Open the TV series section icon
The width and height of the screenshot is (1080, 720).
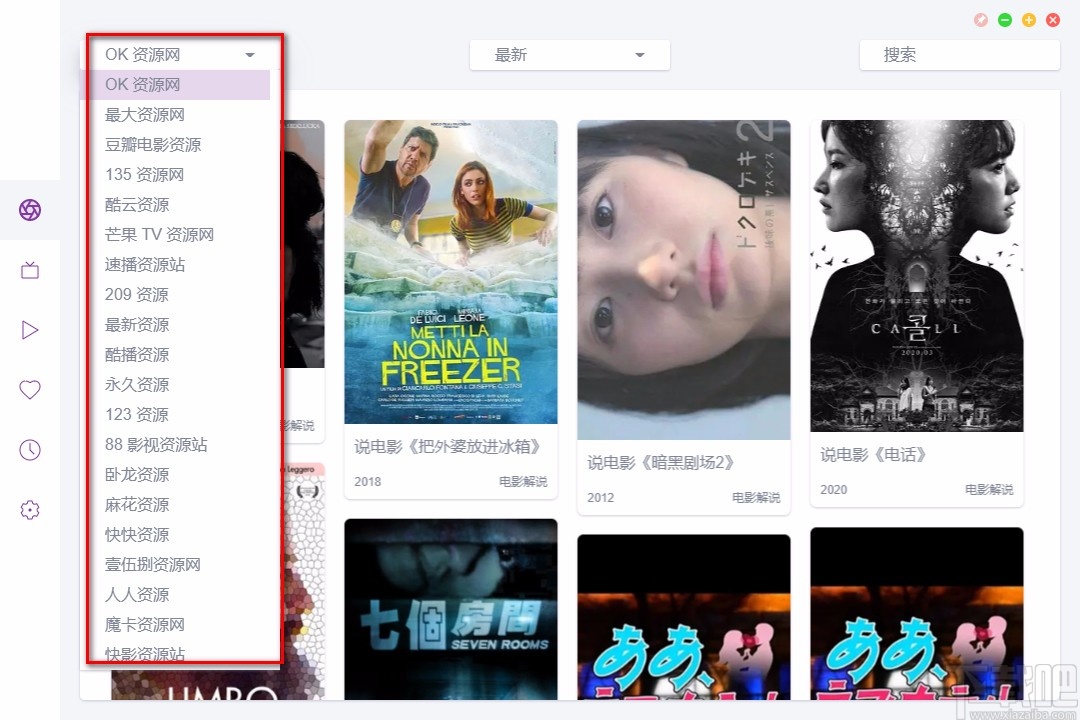tap(30, 270)
